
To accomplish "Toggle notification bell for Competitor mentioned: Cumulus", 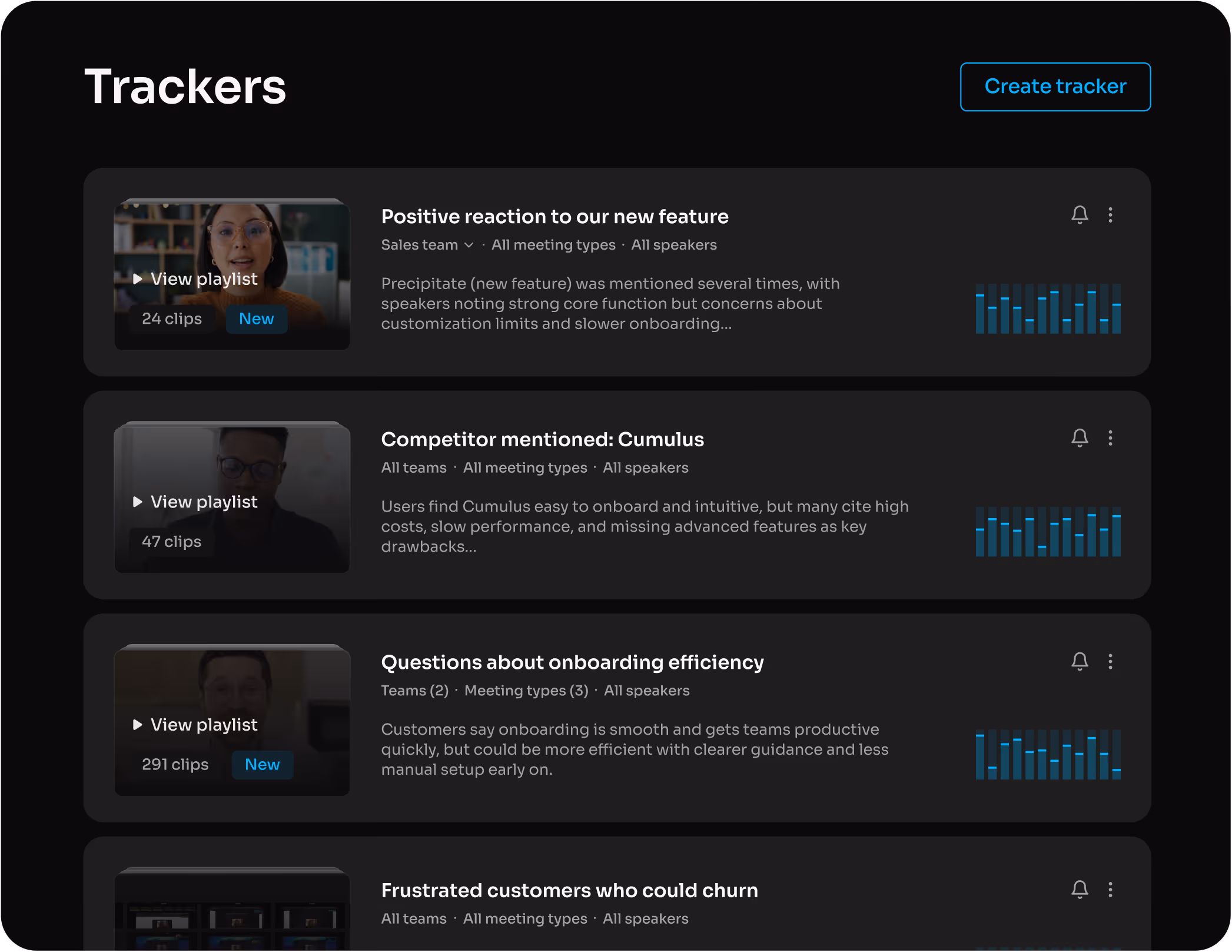I will point(1080,438).
